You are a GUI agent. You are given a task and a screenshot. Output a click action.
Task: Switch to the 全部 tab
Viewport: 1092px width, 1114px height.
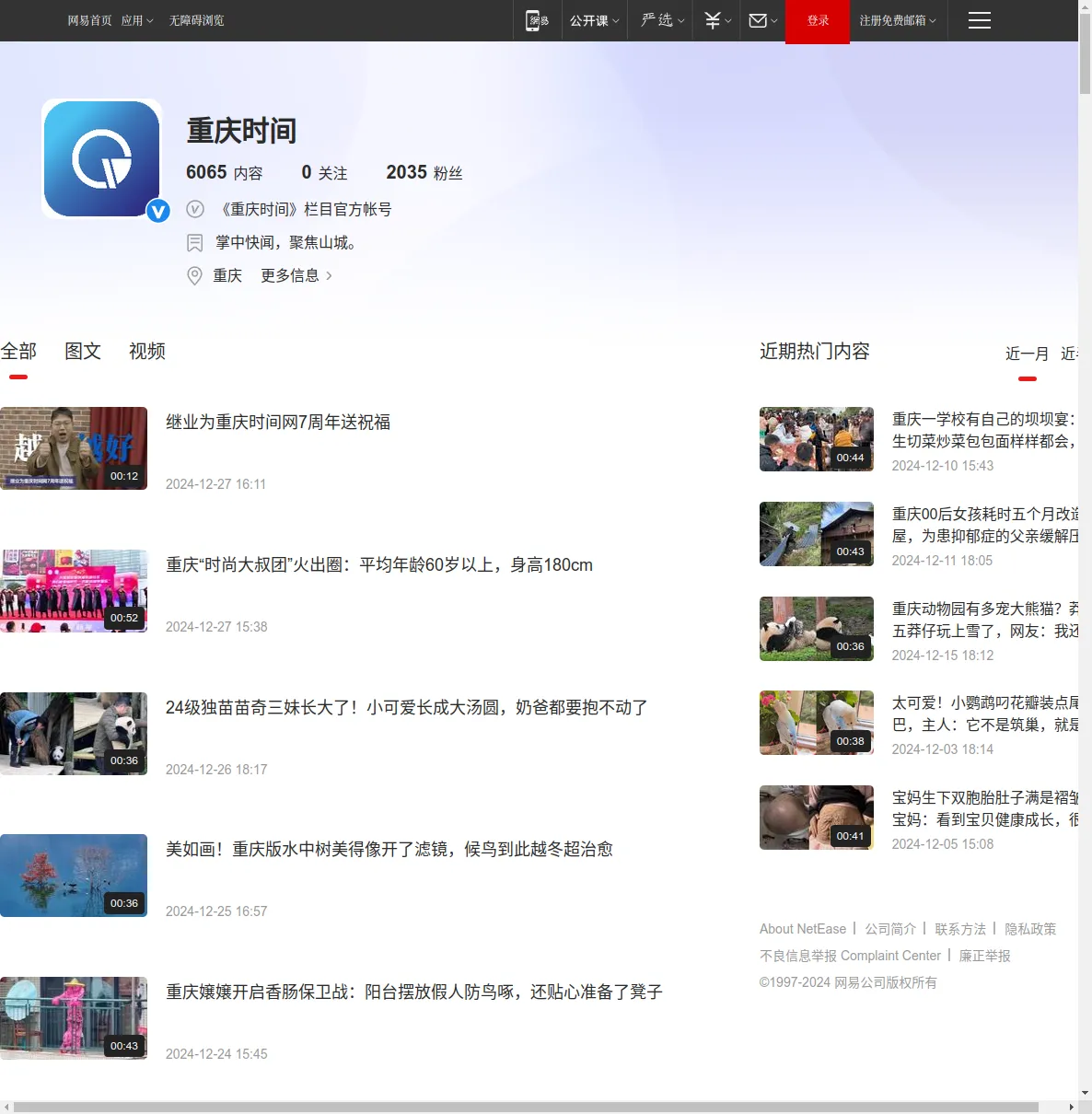18,351
